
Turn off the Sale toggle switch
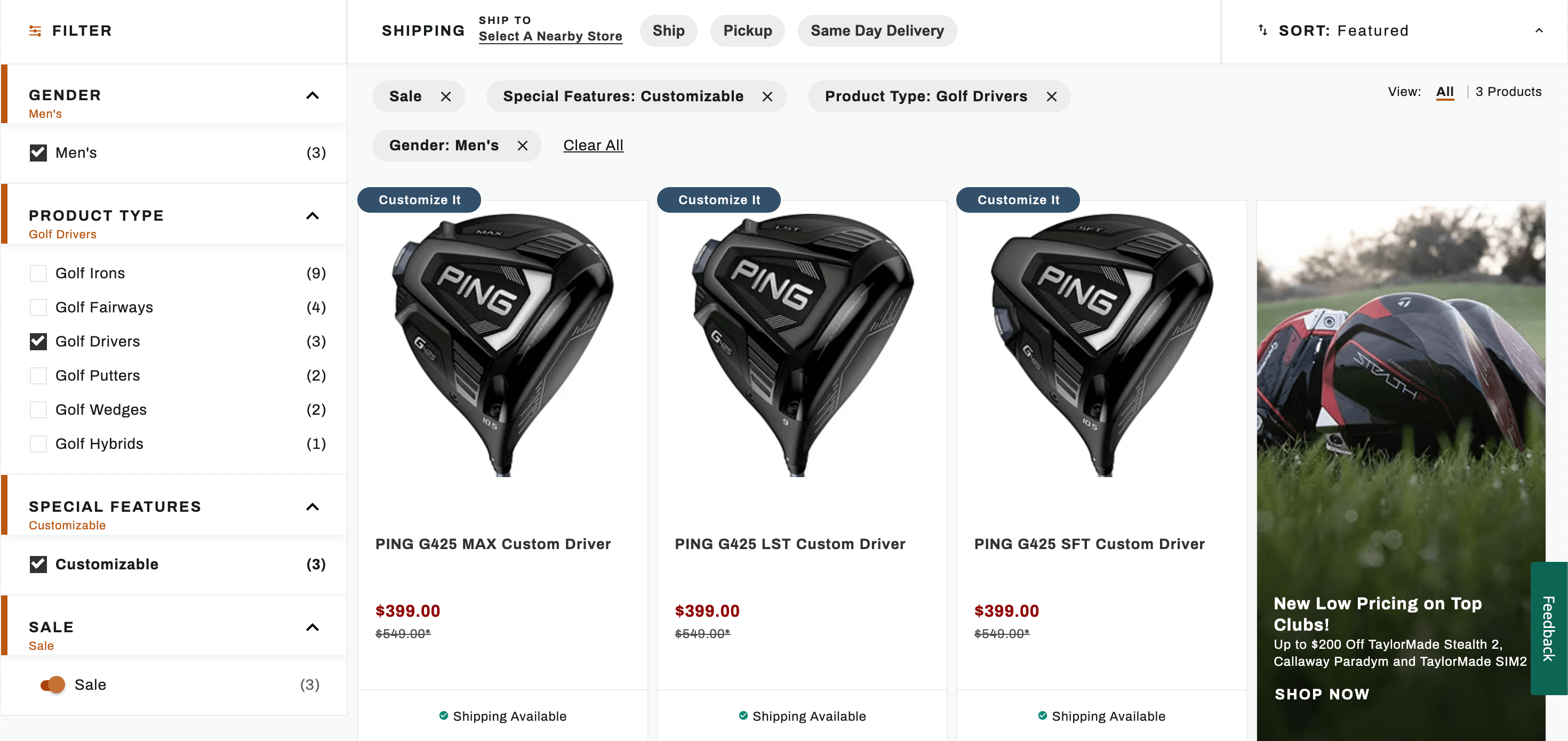point(53,684)
